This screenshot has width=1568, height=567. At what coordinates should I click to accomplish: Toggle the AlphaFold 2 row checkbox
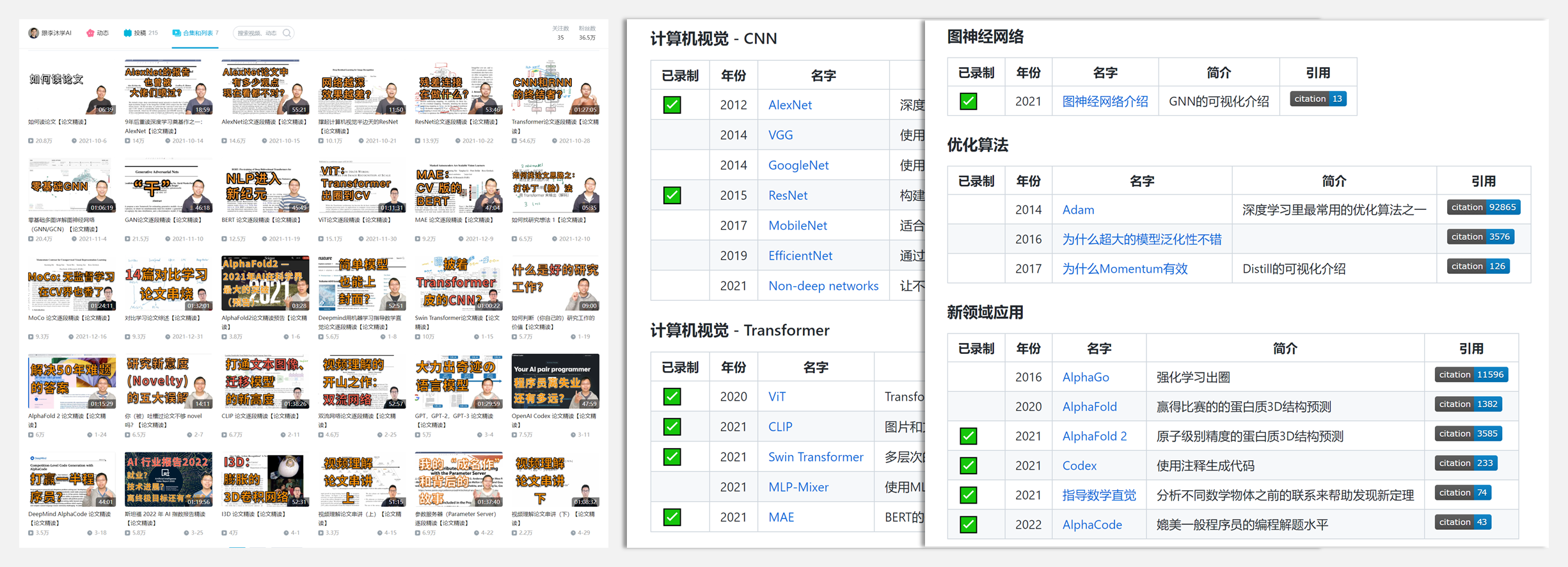point(968,436)
